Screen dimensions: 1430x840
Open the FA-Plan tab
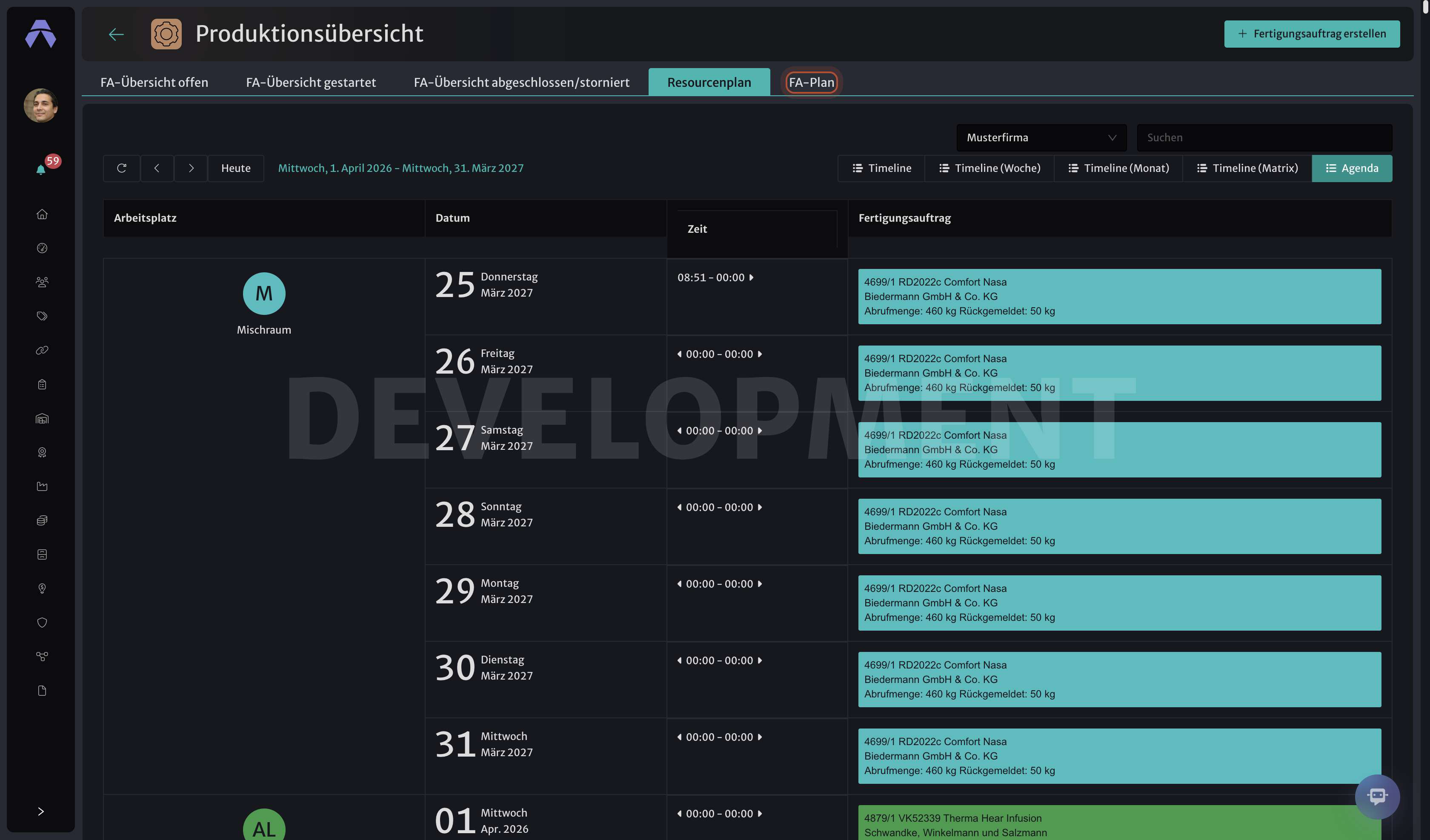[812, 82]
